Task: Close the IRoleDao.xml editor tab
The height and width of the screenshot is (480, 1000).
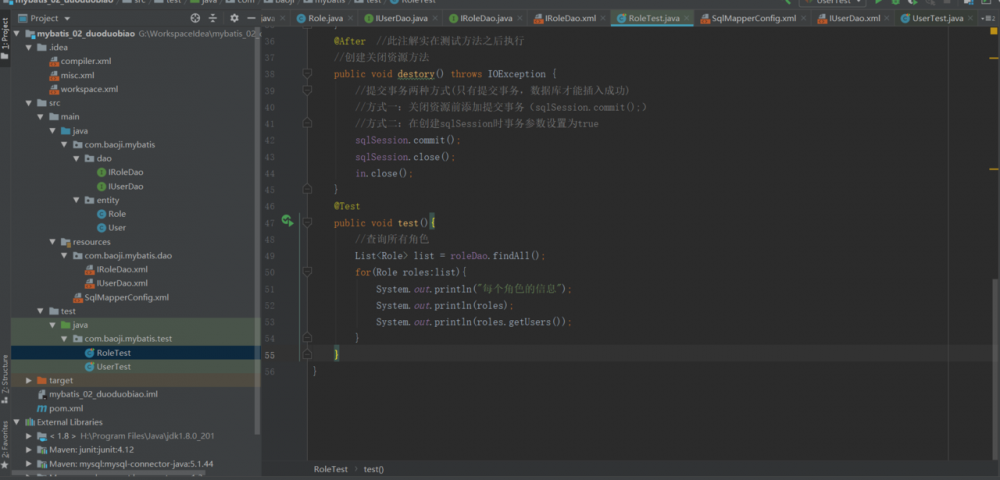Action: click(x=605, y=18)
